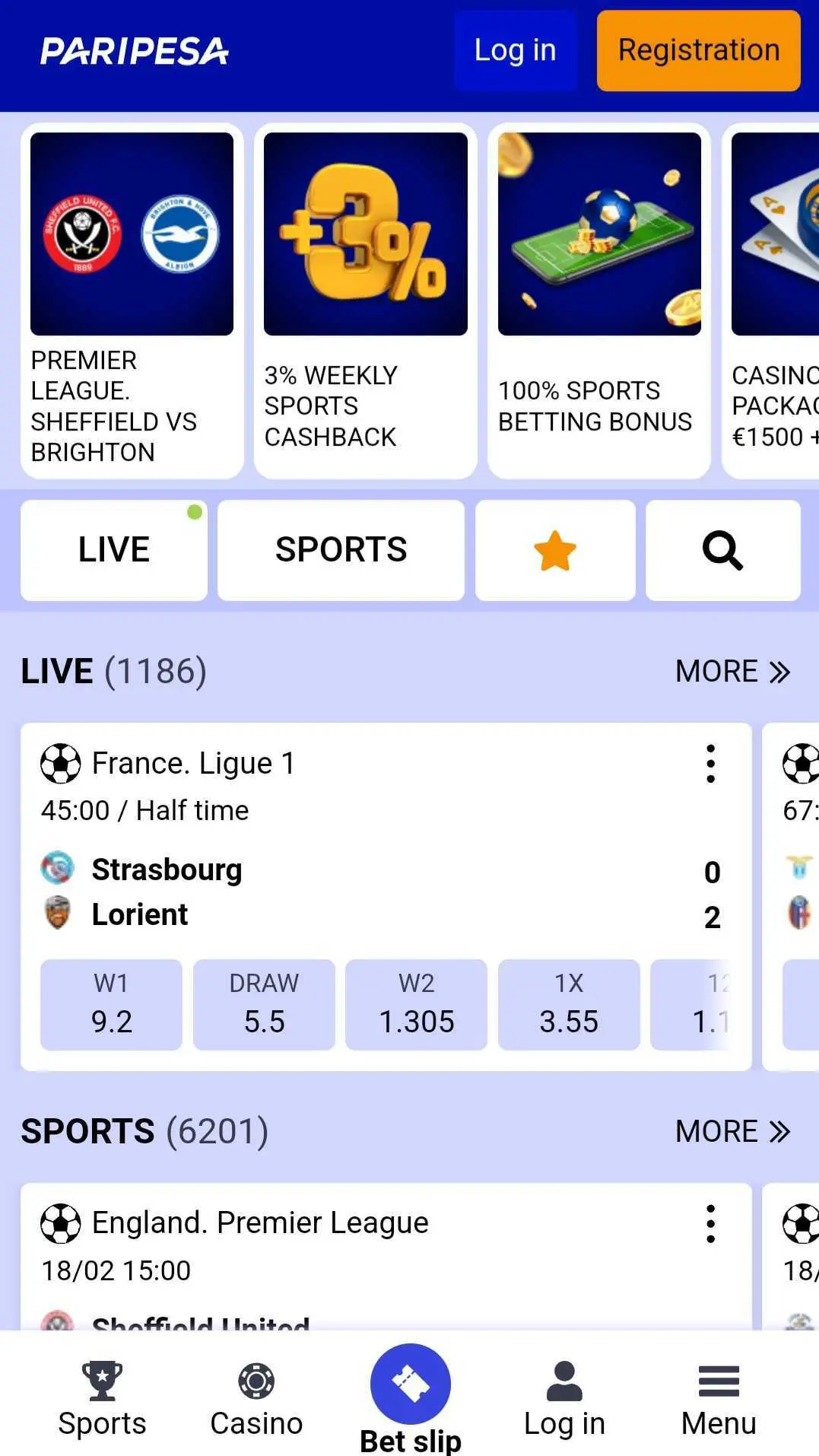The width and height of the screenshot is (819, 1456).
Task: Tap the Bet slip ticket icon
Action: [411, 1384]
